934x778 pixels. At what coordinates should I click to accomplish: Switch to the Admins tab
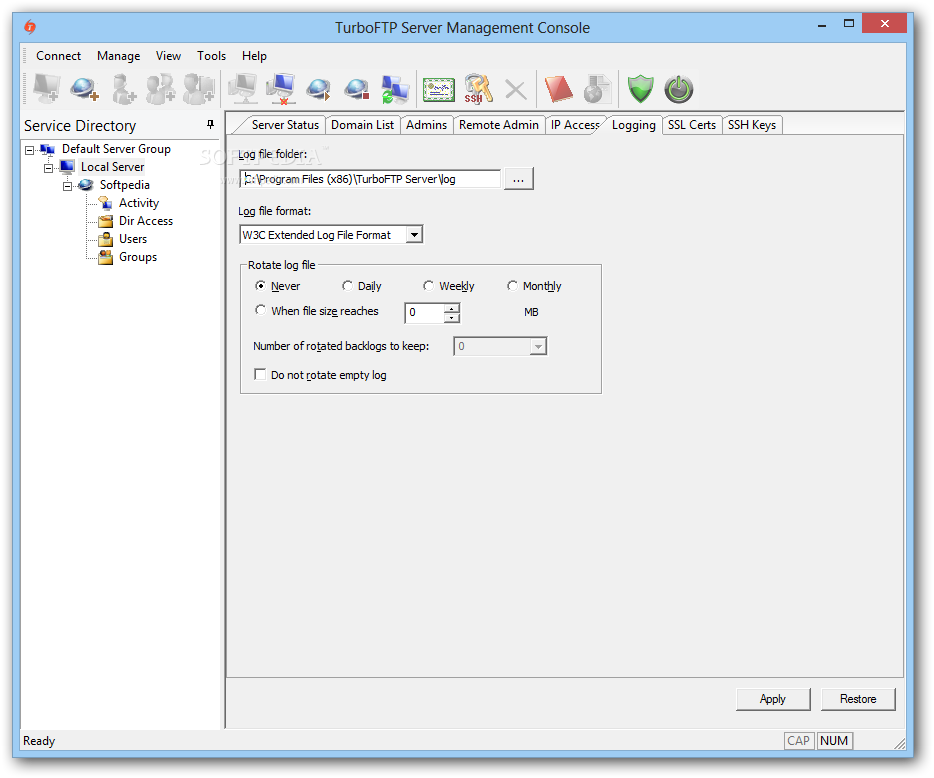426,125
